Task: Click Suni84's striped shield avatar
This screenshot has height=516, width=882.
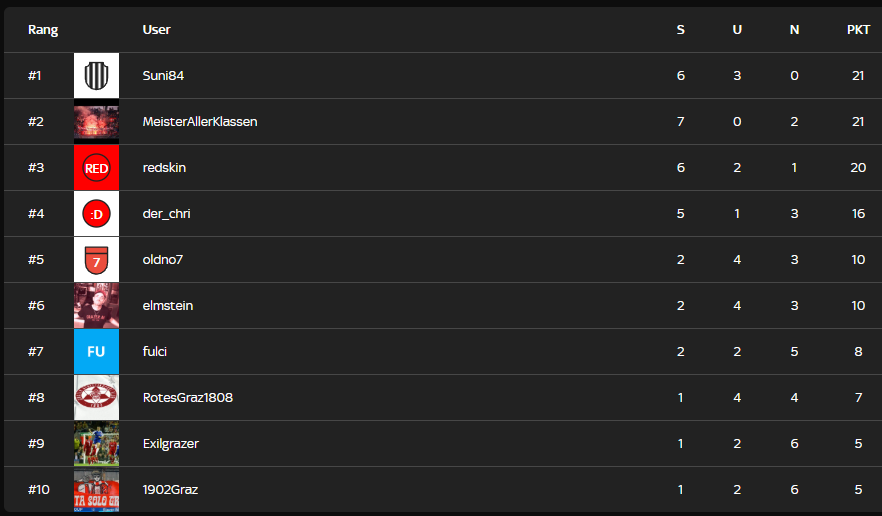Action: pos(96,76)
